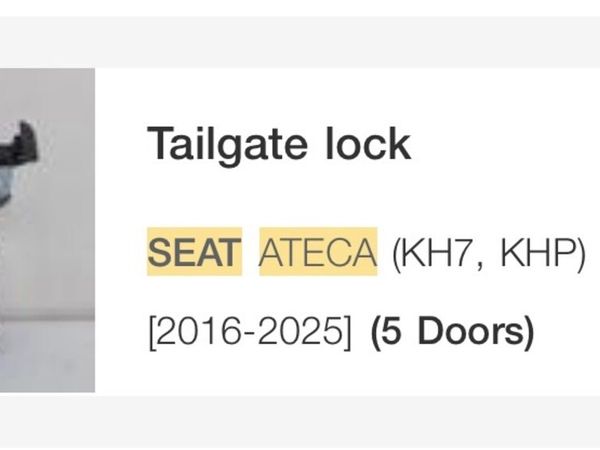Click the [2016-2025] year range
This screenshot has height=450, width=600.
click(249, 331)
